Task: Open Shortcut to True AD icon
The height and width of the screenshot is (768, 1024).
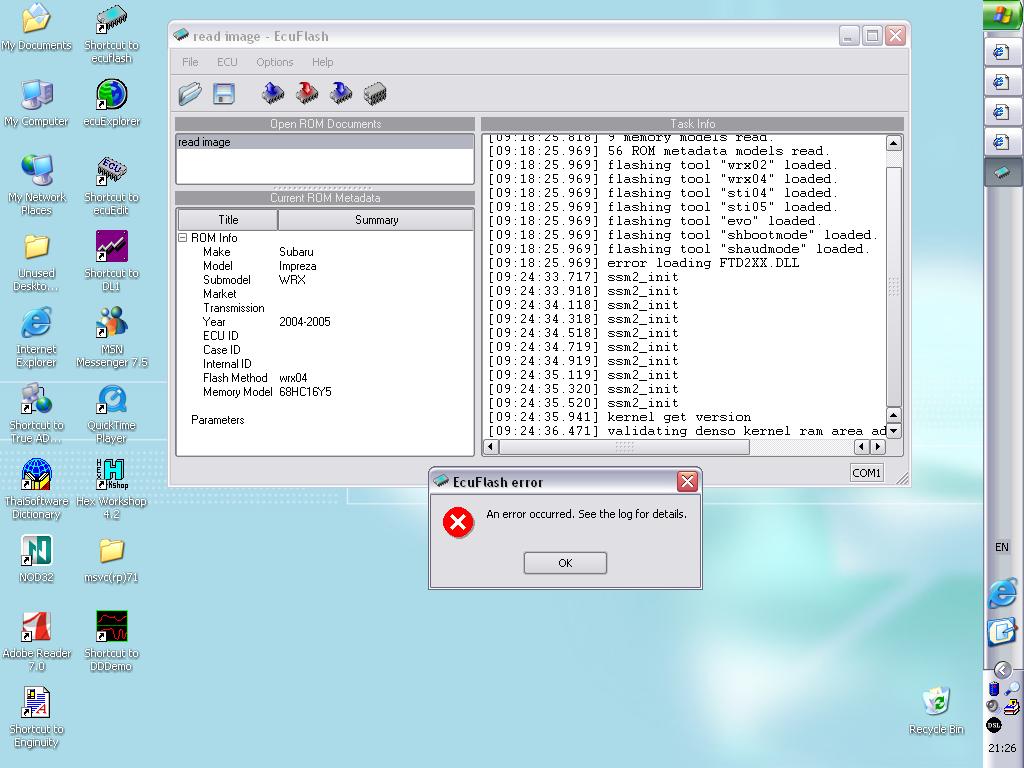Action: pos(36,414)
